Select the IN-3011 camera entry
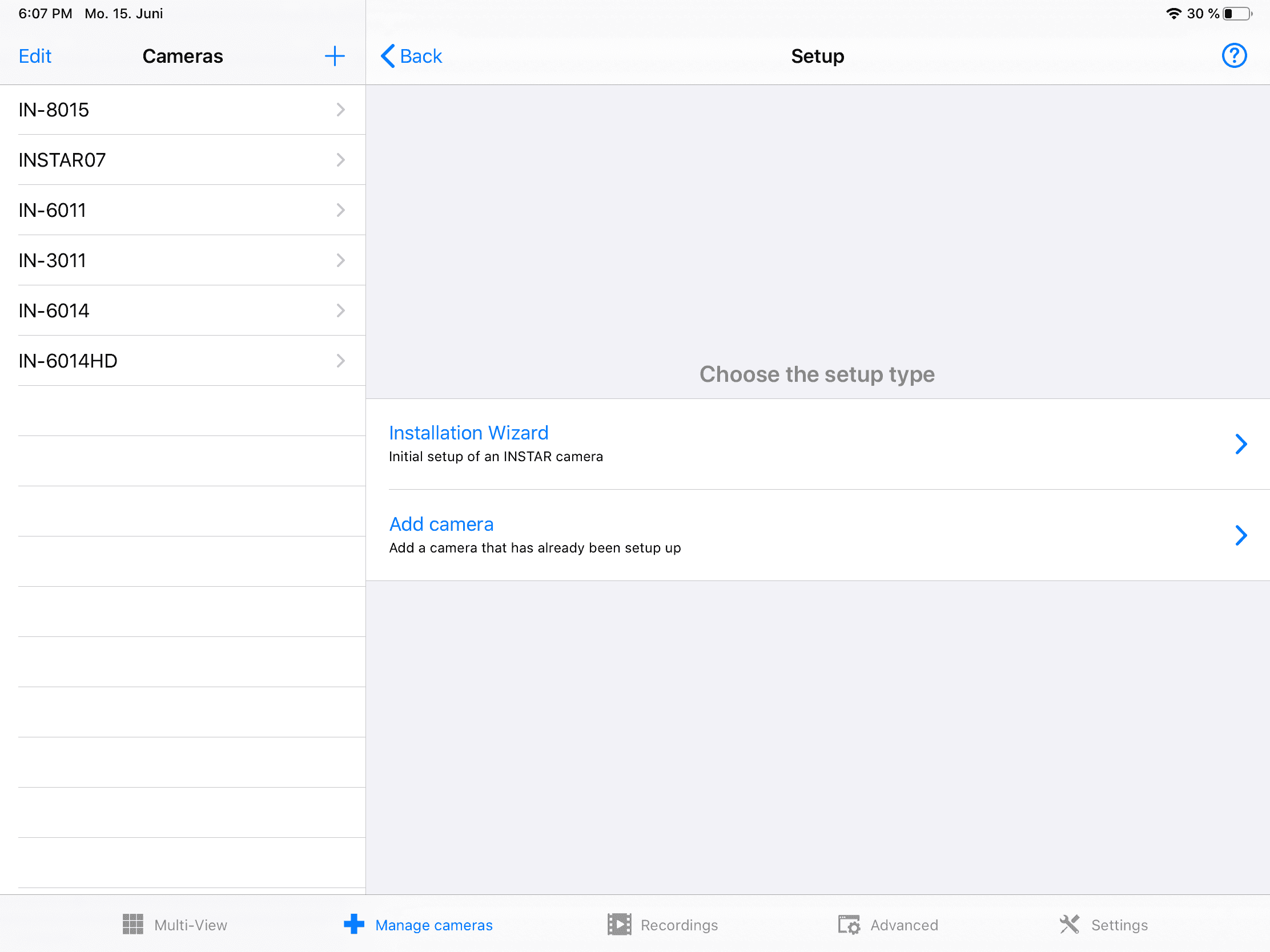The height and width of the screenshot is (952, 1270). [52, 260]
